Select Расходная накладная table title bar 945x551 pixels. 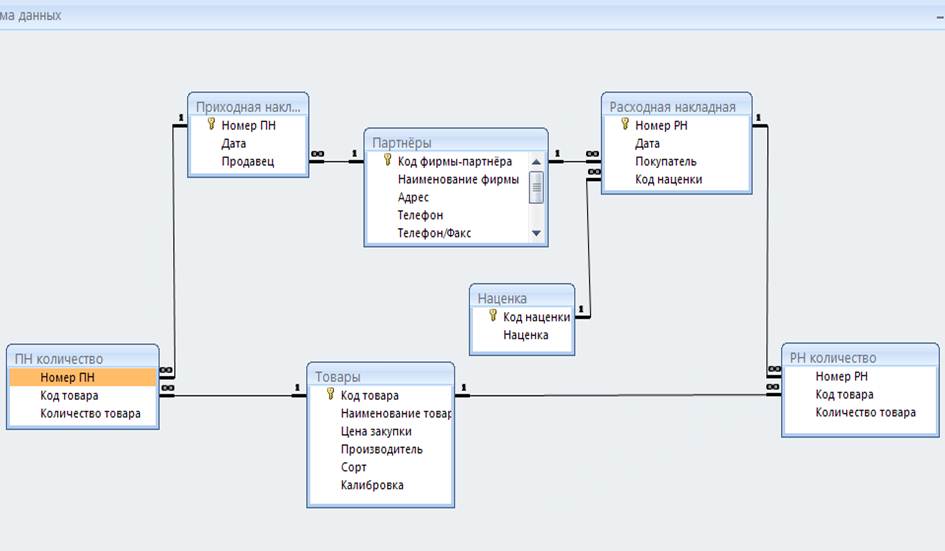click(676, 107)
